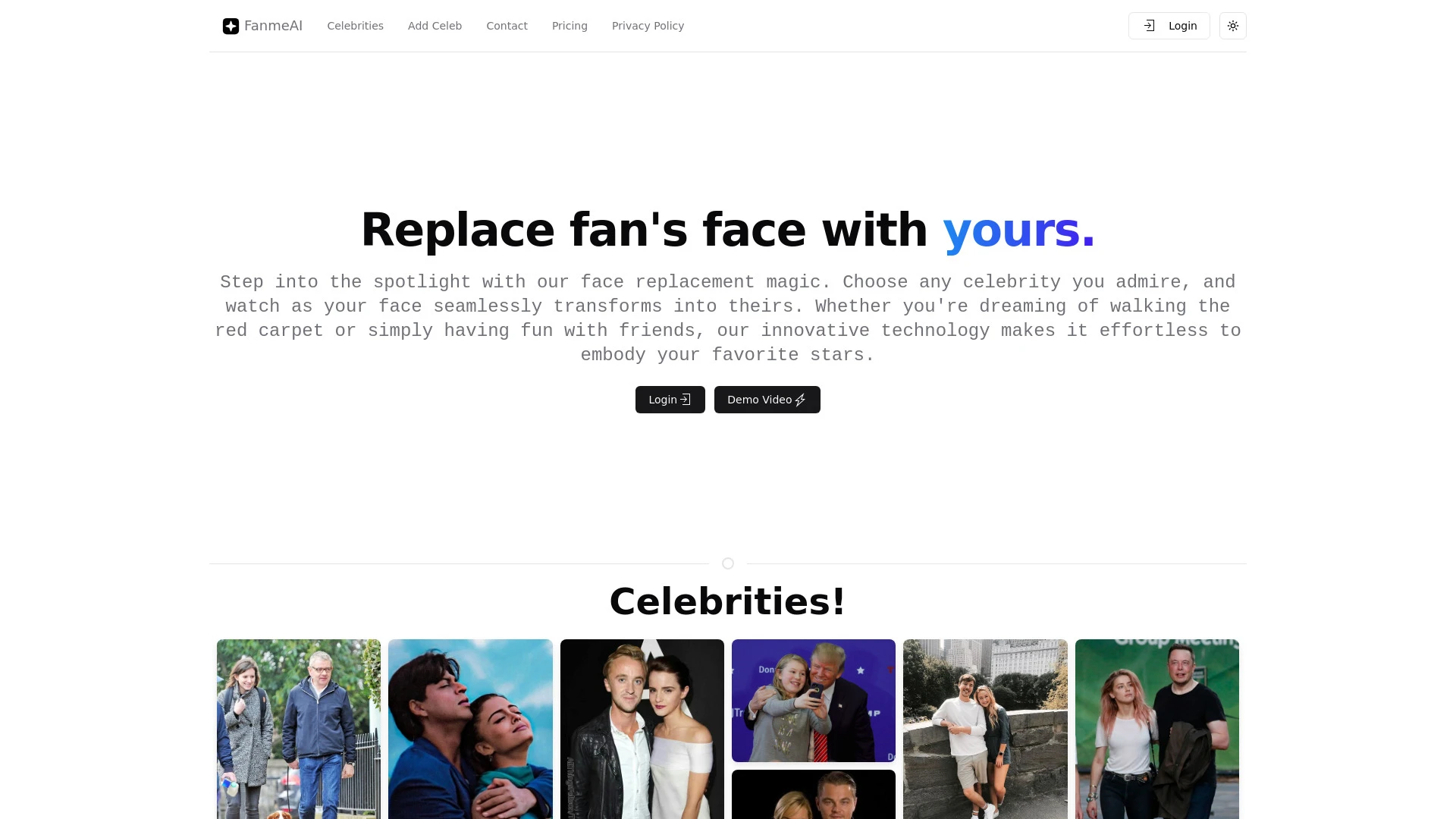1456x819 pixels.
Task: Click the Demo Video button
Action: click(766, 399)
